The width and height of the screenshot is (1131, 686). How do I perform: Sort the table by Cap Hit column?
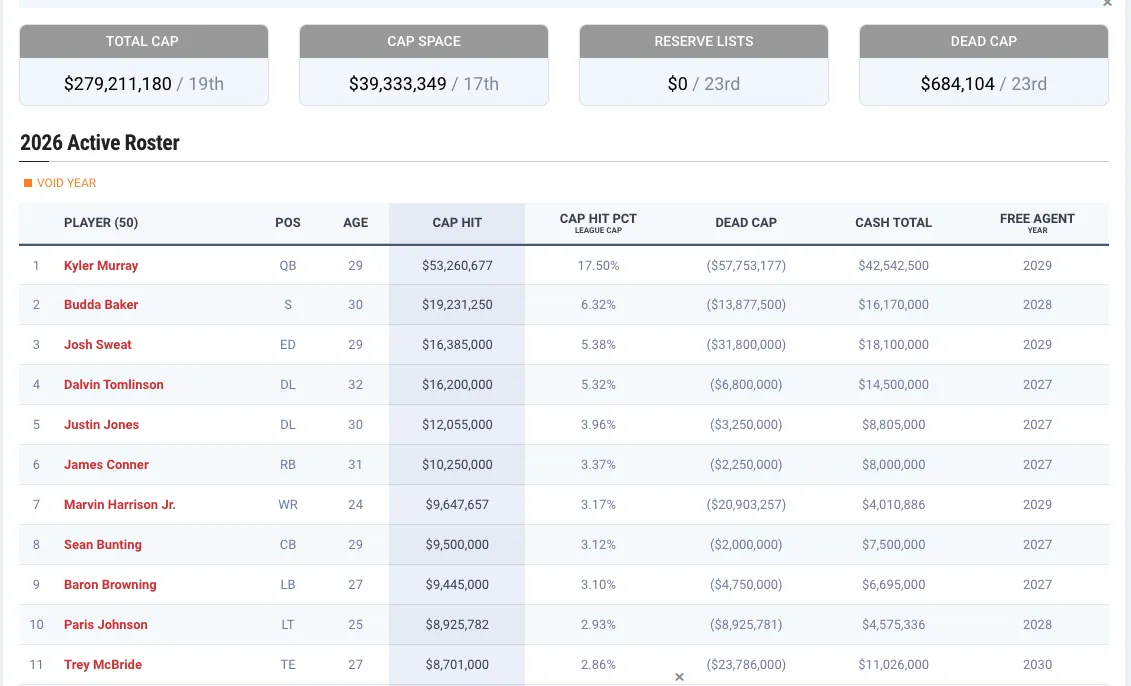[x=457, y=223]
